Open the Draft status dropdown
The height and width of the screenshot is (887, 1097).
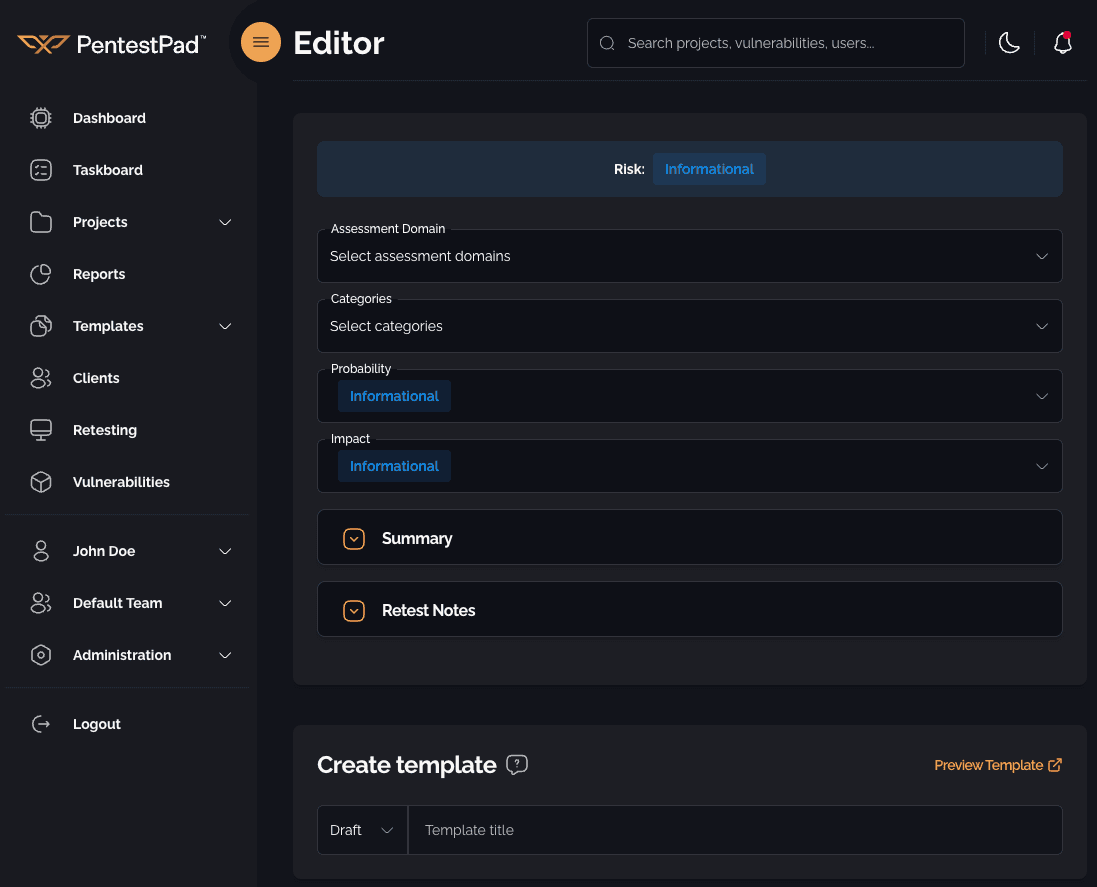pos(361,830)
